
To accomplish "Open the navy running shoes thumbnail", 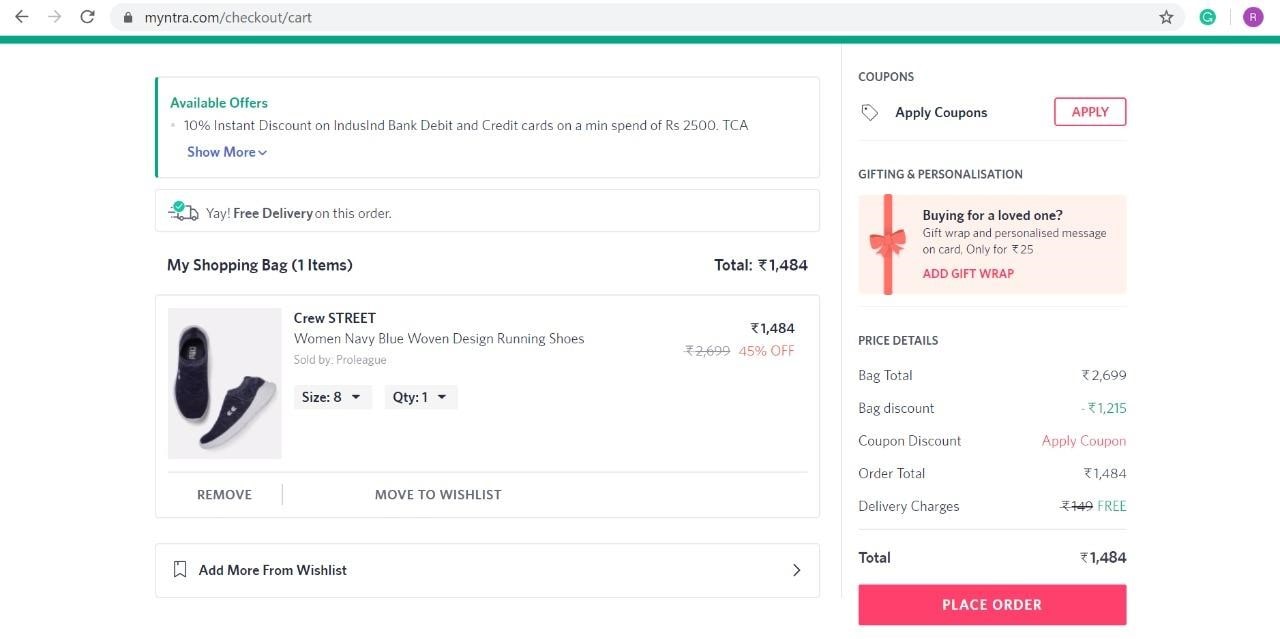I will tap(225, 383).
